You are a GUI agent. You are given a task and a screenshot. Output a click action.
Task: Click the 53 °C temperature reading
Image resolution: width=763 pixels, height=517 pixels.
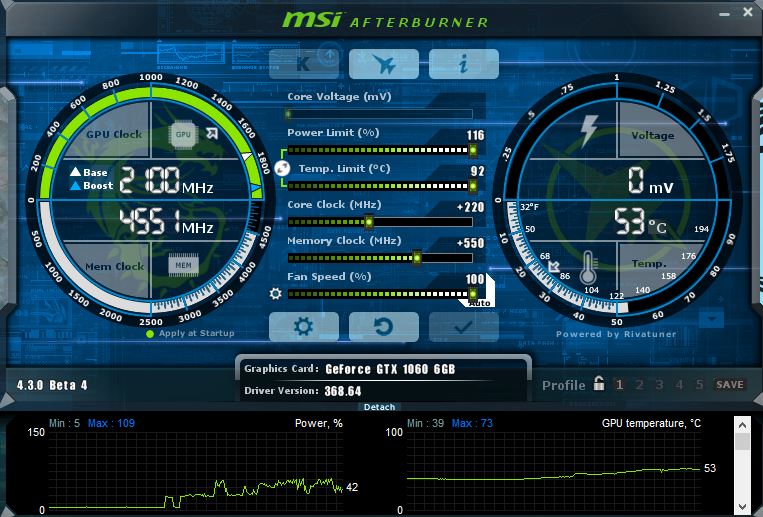click(x=640, y=222)
